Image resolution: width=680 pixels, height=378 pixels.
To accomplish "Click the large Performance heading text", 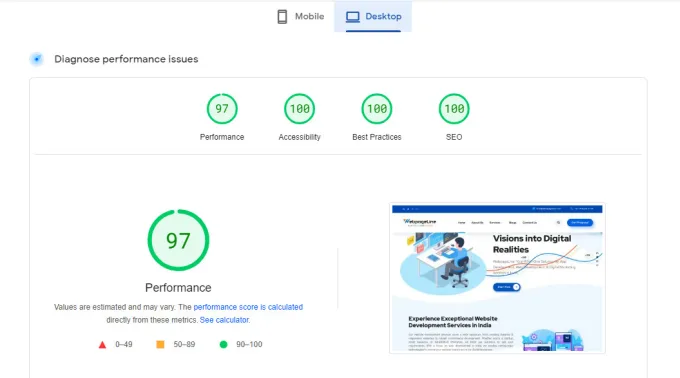I will pyautogui.click(x=178, y=288).
